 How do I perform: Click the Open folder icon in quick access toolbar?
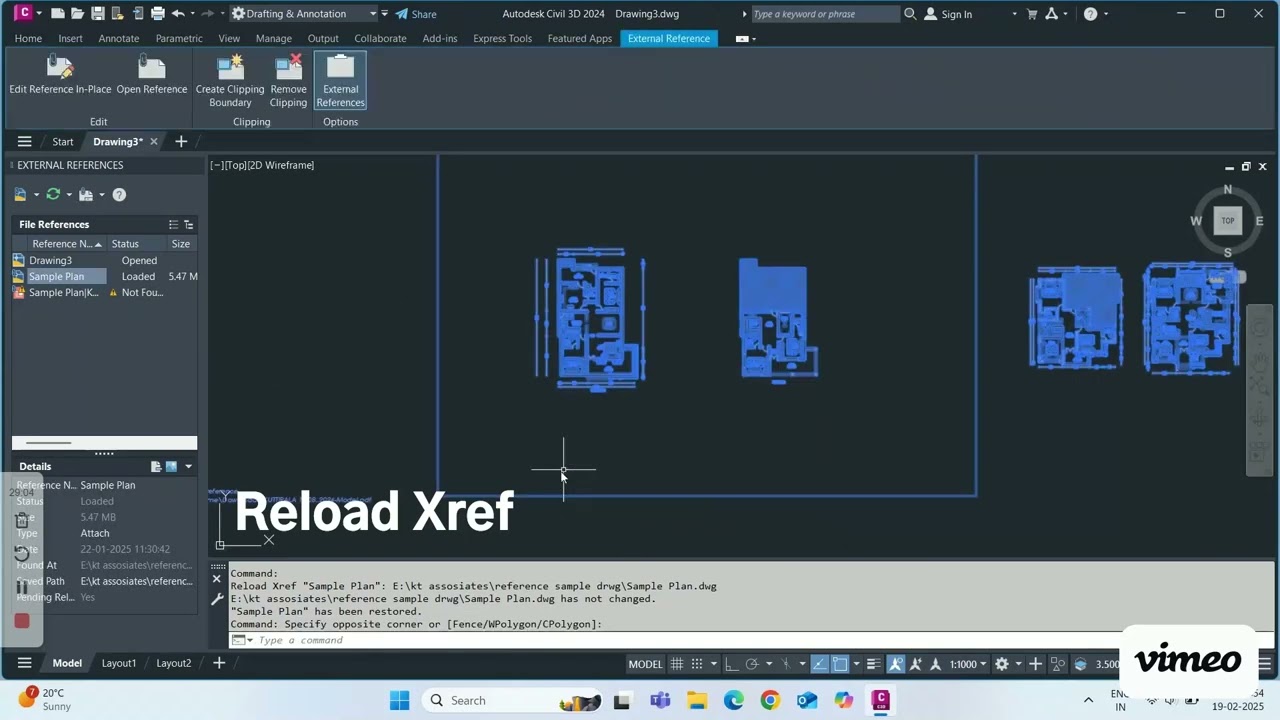[78, 14]
